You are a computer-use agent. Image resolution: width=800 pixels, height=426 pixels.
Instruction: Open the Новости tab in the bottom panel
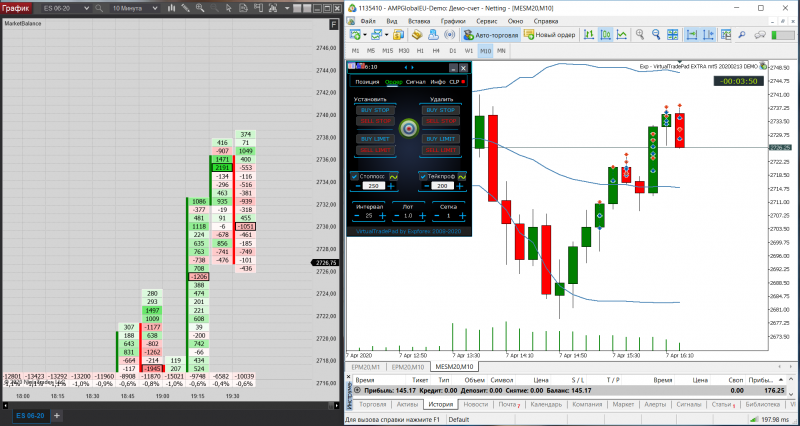pos(476,404)
